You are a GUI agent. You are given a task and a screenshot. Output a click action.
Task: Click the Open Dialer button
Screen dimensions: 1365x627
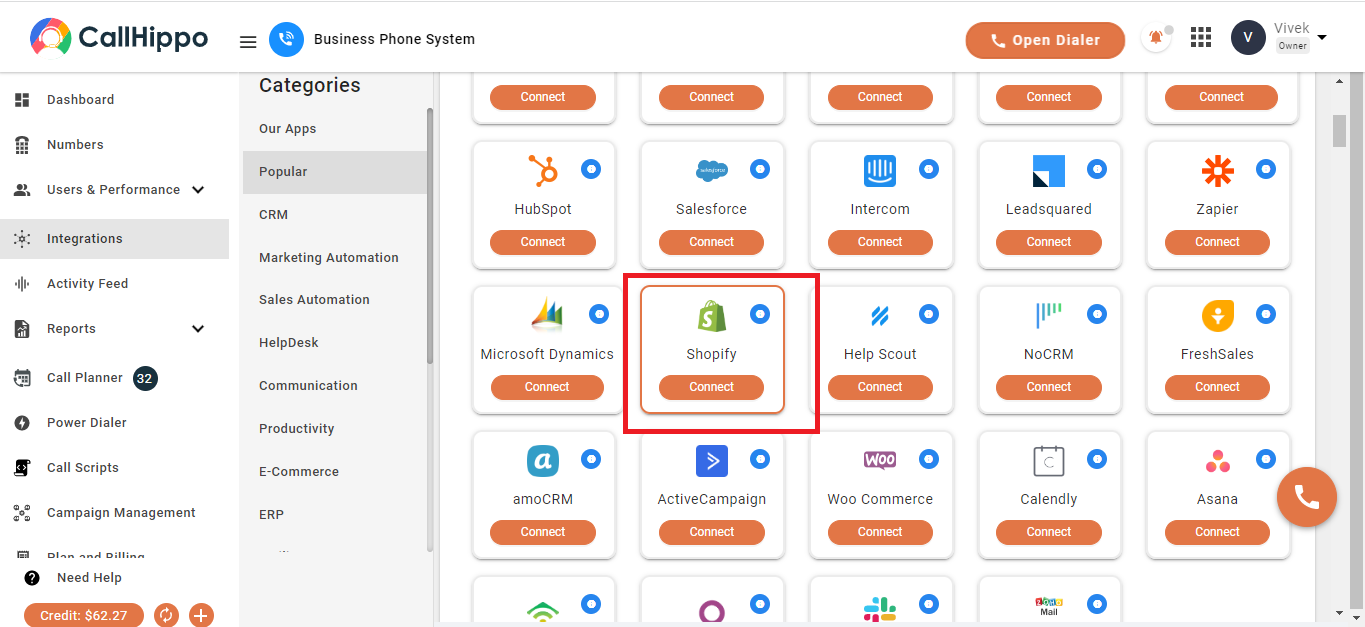pyautogui.click(x=1045, y=40)
